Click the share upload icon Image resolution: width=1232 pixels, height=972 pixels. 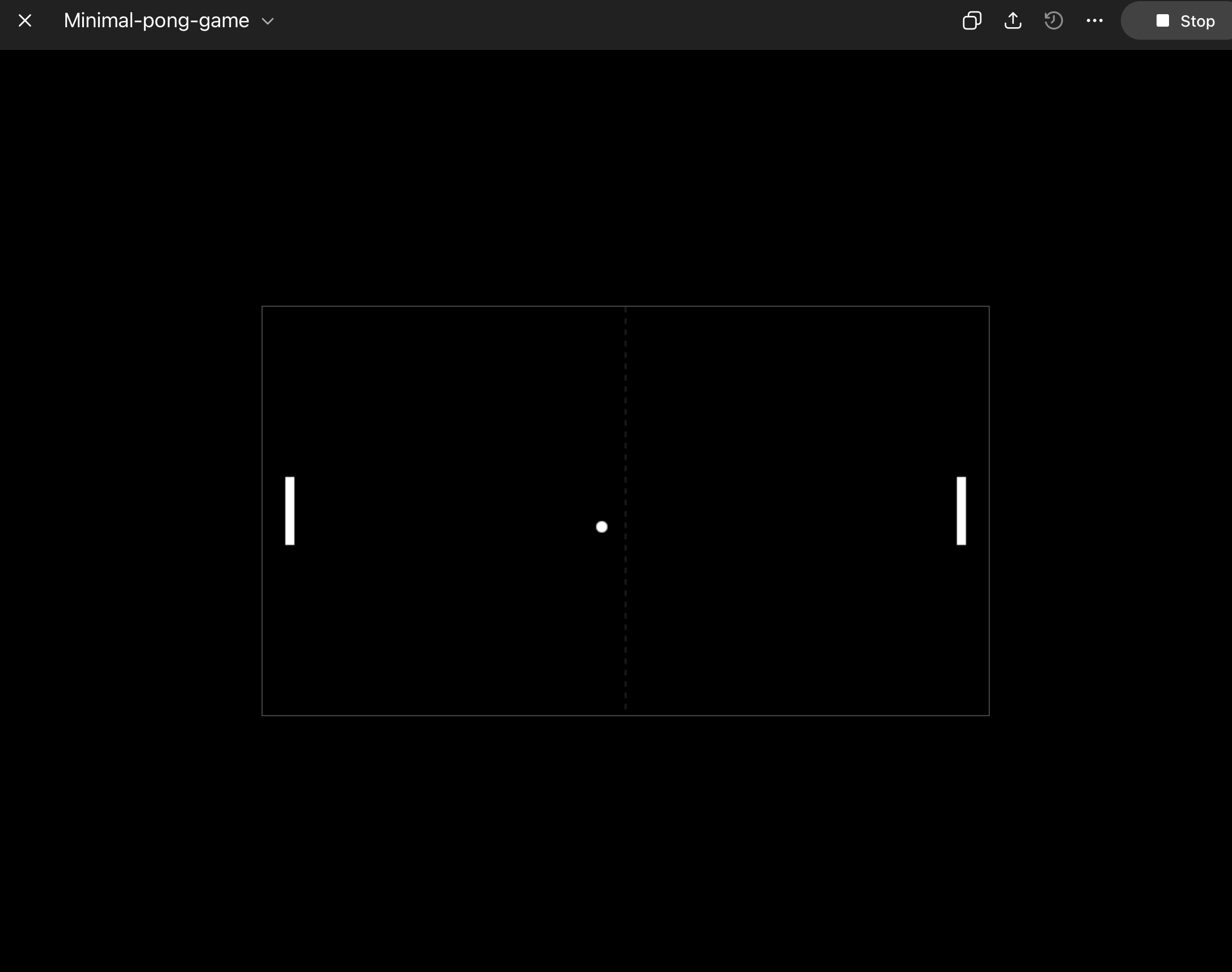pos(1012,21)
